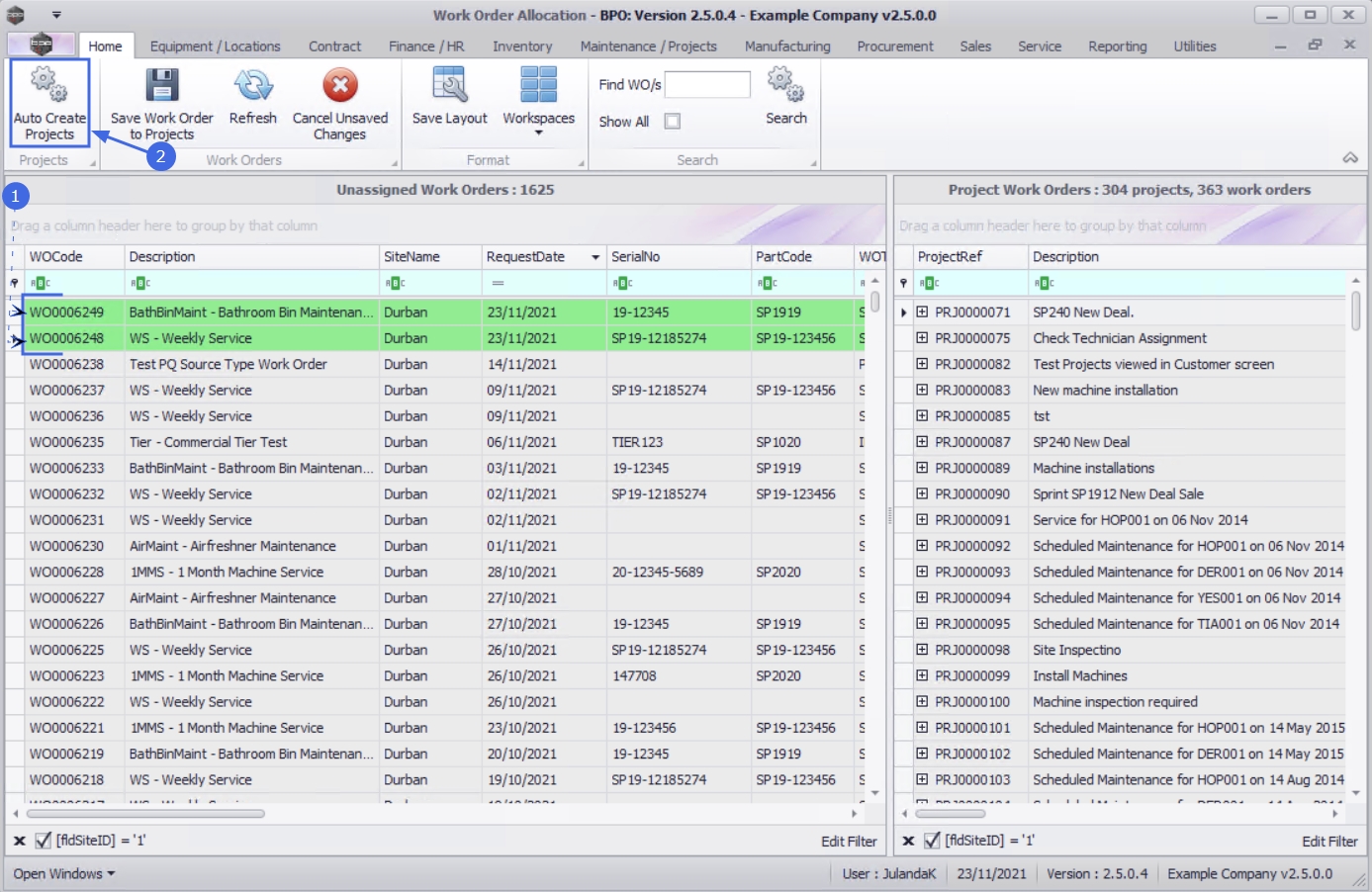Remove the project work orders filter
The width and height of the screenshot is (1372, 892).
point(908,841)
